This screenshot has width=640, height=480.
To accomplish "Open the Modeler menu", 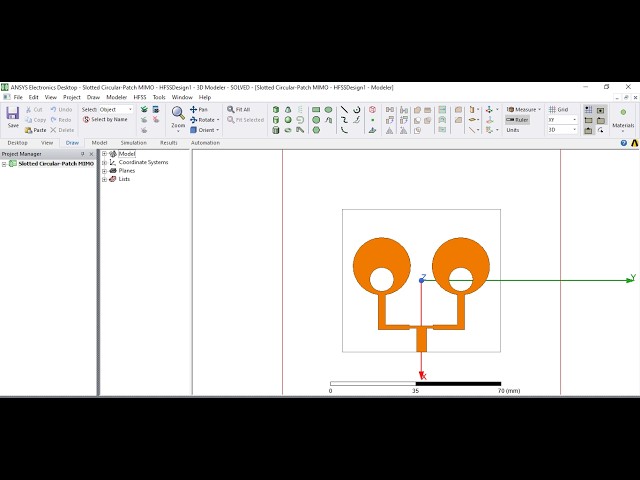I will (x=116, y=97).
